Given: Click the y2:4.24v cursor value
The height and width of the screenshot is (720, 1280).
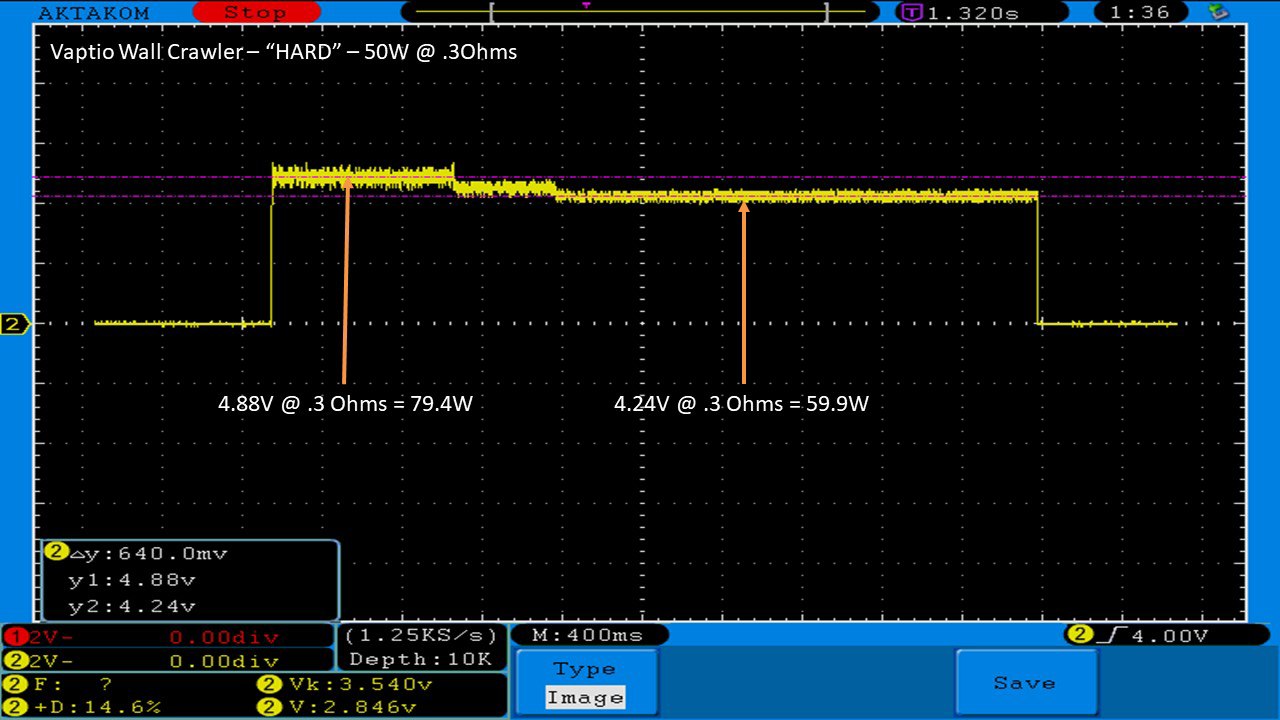Looking at the screenshot, I should (131, 606).
